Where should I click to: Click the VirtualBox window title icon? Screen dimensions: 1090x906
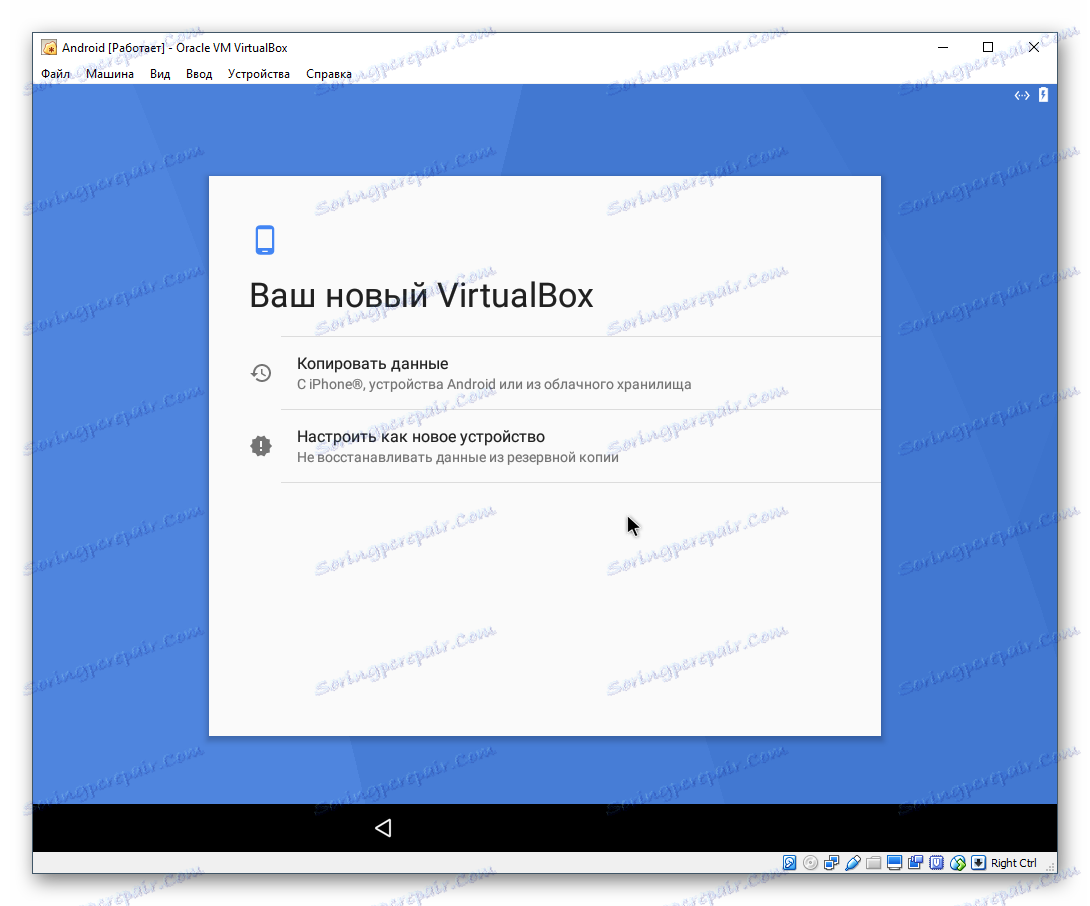49,47
